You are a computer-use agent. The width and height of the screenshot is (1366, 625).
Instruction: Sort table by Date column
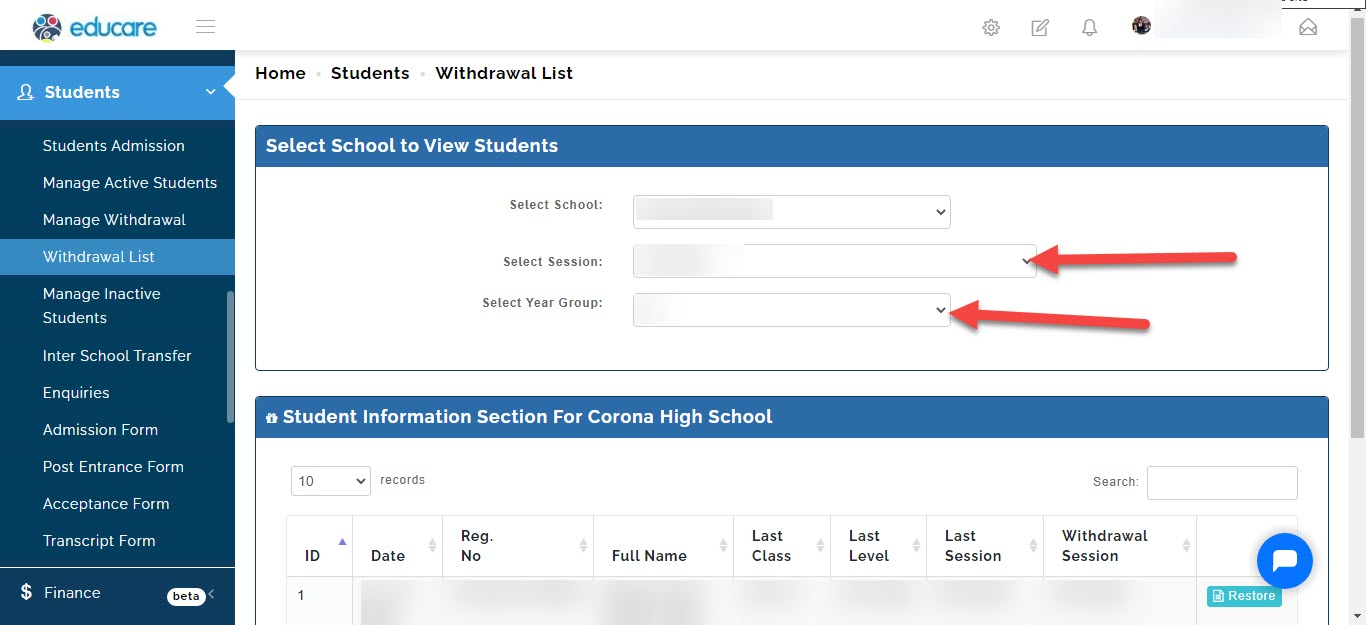tap(397, 546)
